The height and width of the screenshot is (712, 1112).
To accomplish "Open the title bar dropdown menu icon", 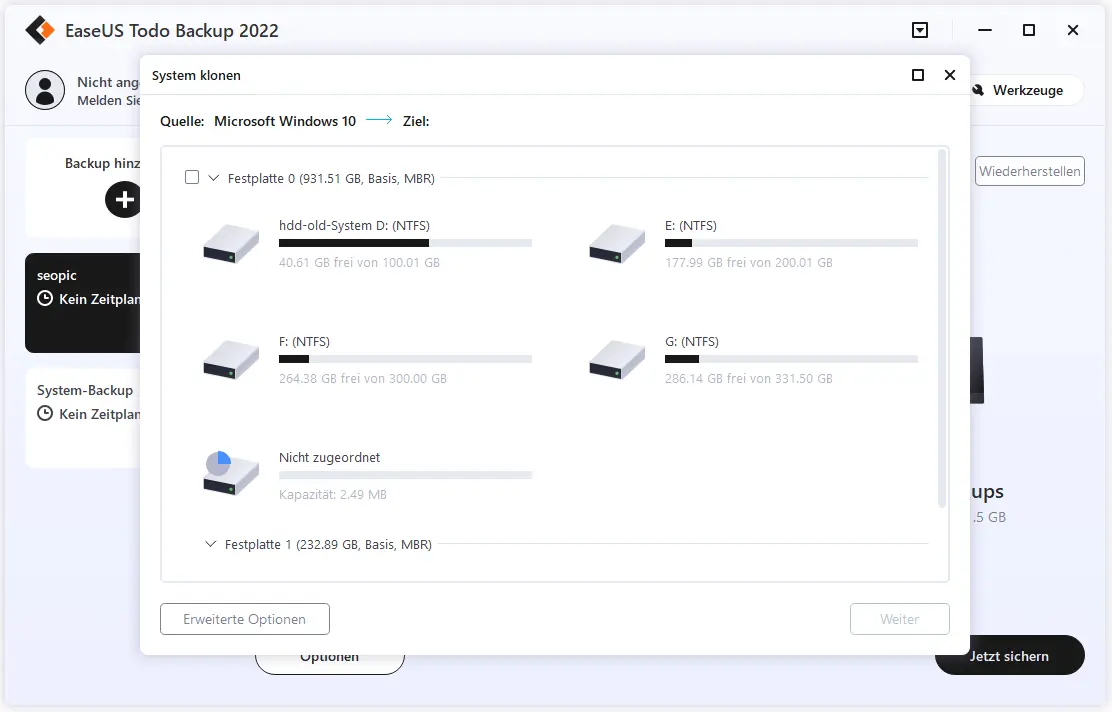I will [920, 30].
